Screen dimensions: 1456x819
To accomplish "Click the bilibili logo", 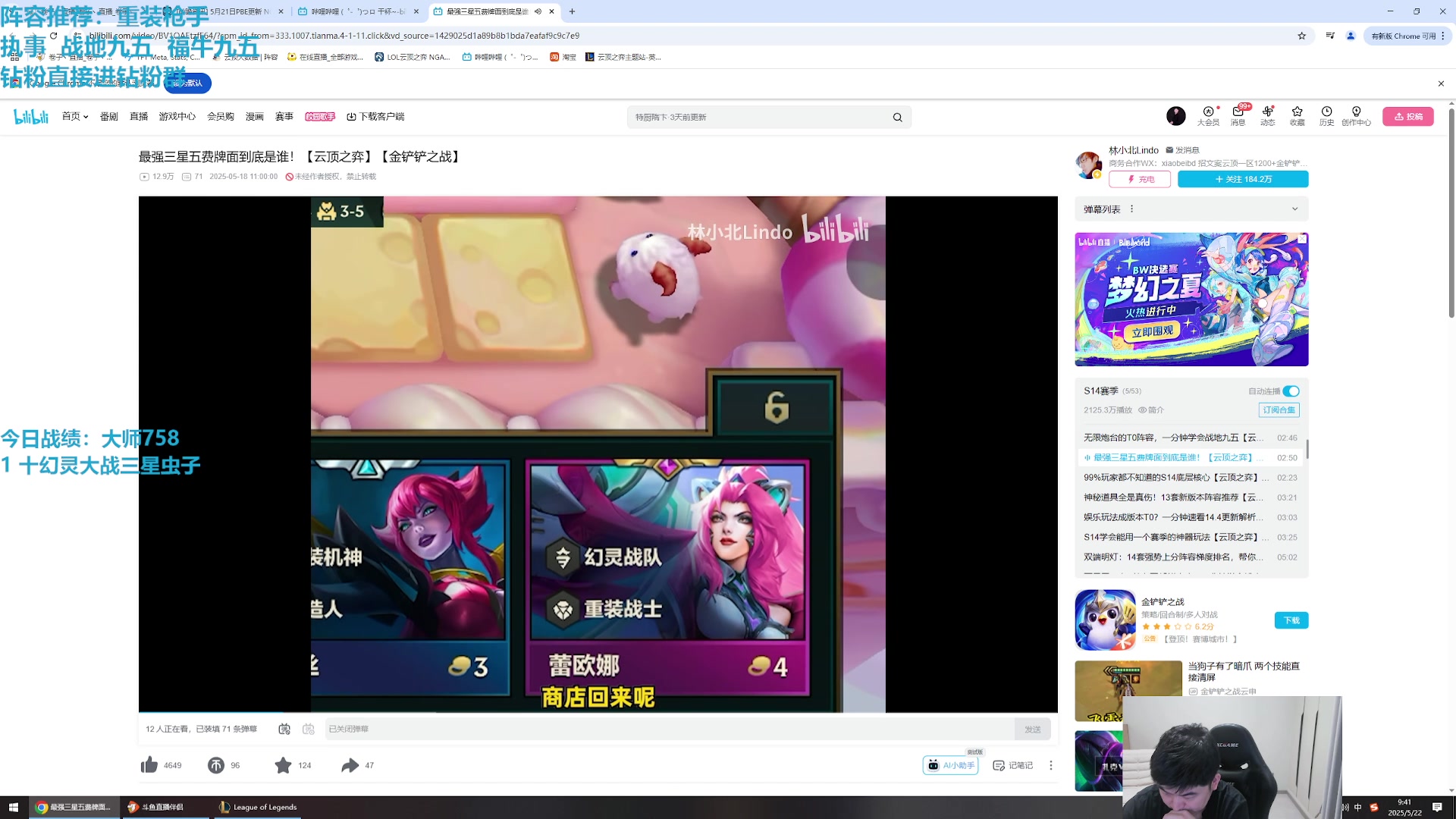I will 31,116.
